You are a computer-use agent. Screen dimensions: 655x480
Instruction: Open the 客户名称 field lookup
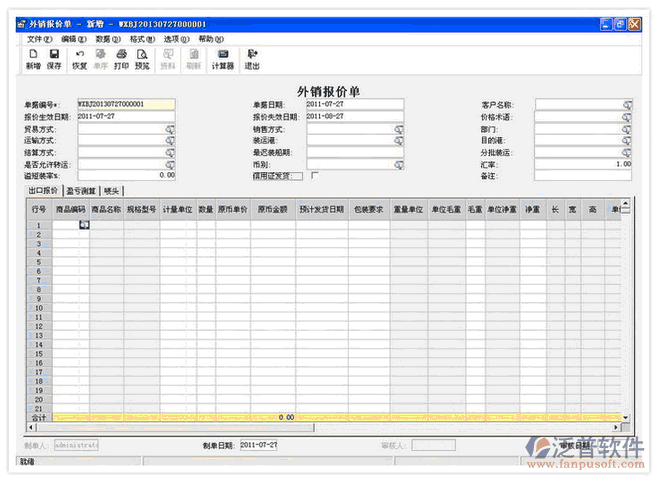pos(627,104)
